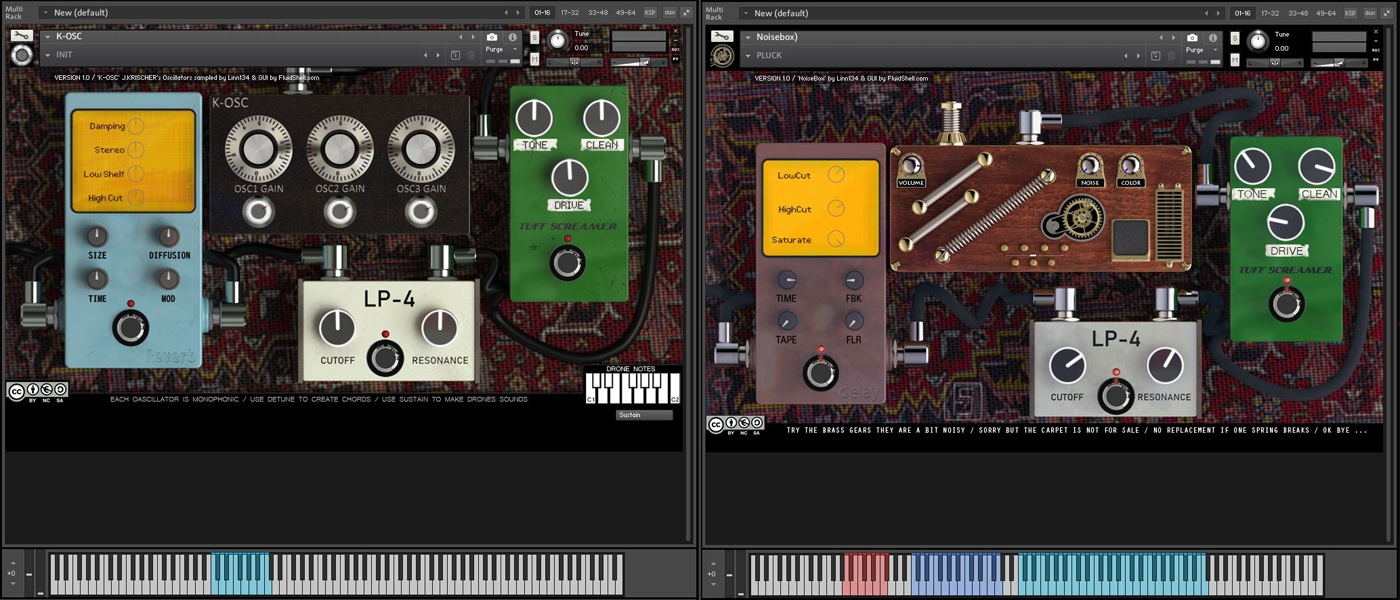Delete the PLUCK snapshot with trash icon
This screenshot has height=600, width=1400.
click(x=1171, y=55)
